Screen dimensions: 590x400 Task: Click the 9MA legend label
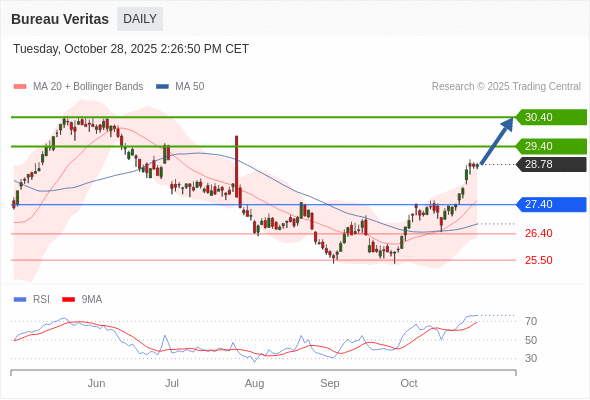[92, 300]
